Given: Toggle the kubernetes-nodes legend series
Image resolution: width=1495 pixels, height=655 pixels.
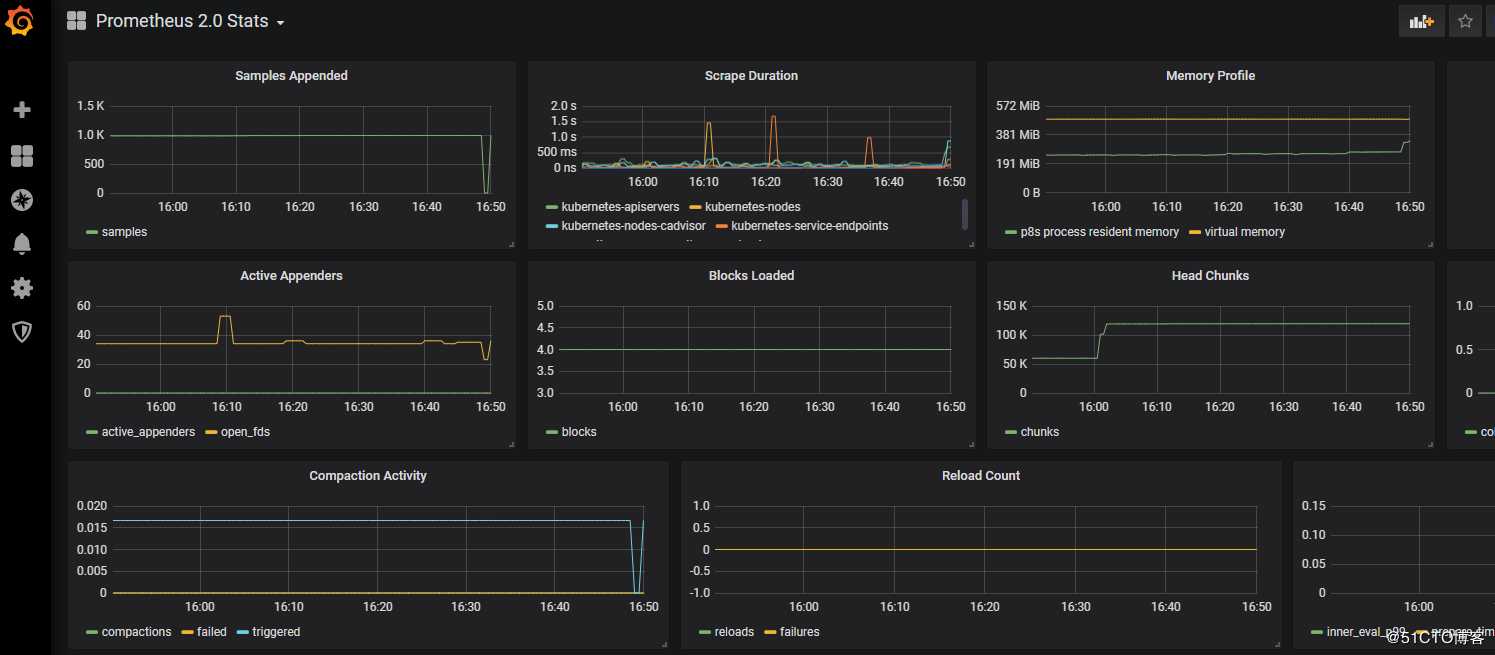Looking at the screenshot, I should [x=753, y=207].
